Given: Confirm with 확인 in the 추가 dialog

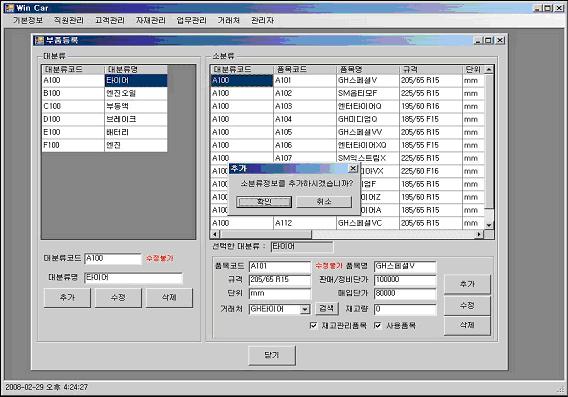Looking at the screenshot, I should point(264,202).
